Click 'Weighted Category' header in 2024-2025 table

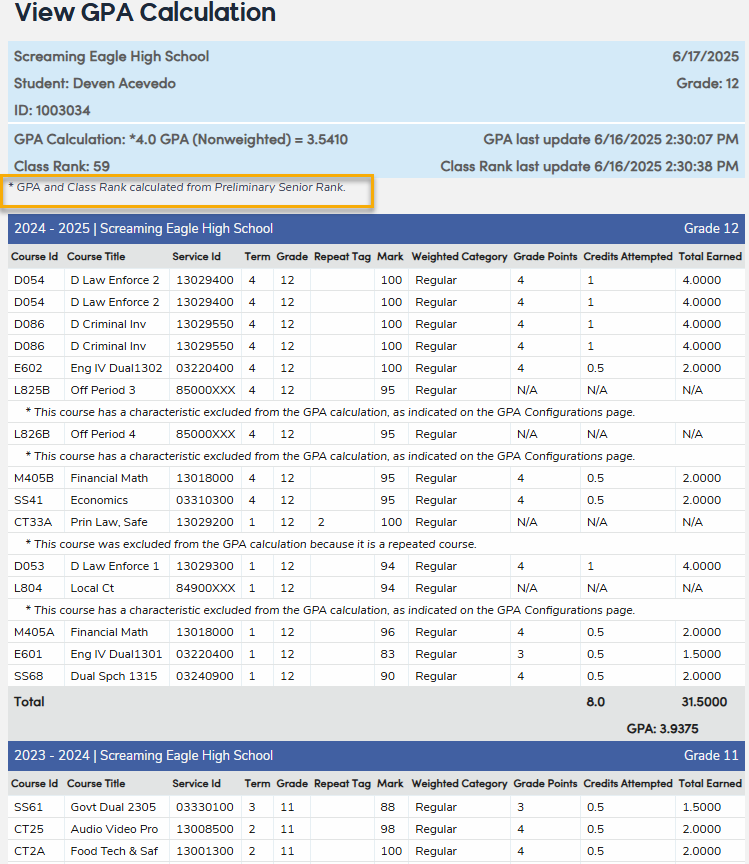coord(459,257)
